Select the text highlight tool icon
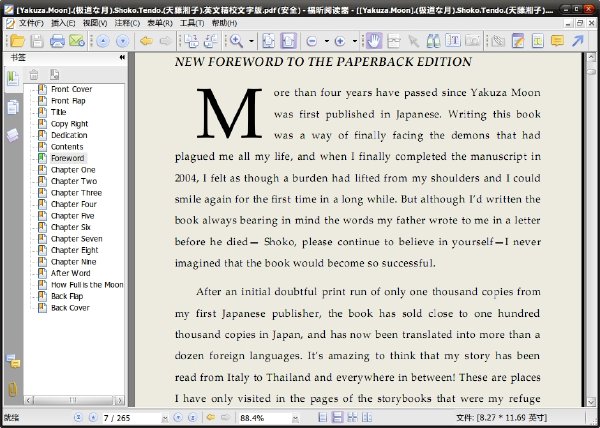 pyautogui.click(x=538, y=41)
